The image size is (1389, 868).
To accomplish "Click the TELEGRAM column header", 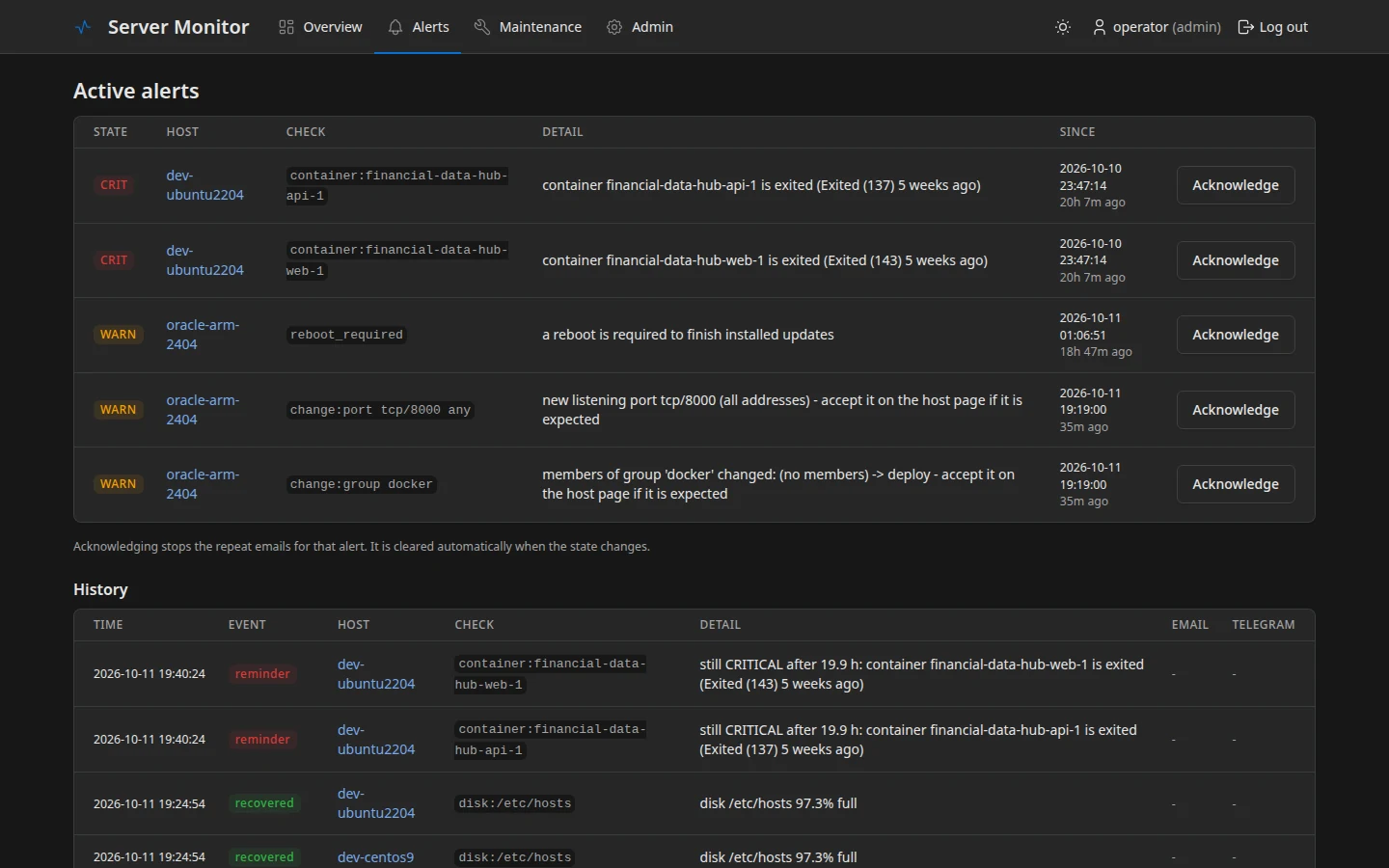I will coord(1264,625).
